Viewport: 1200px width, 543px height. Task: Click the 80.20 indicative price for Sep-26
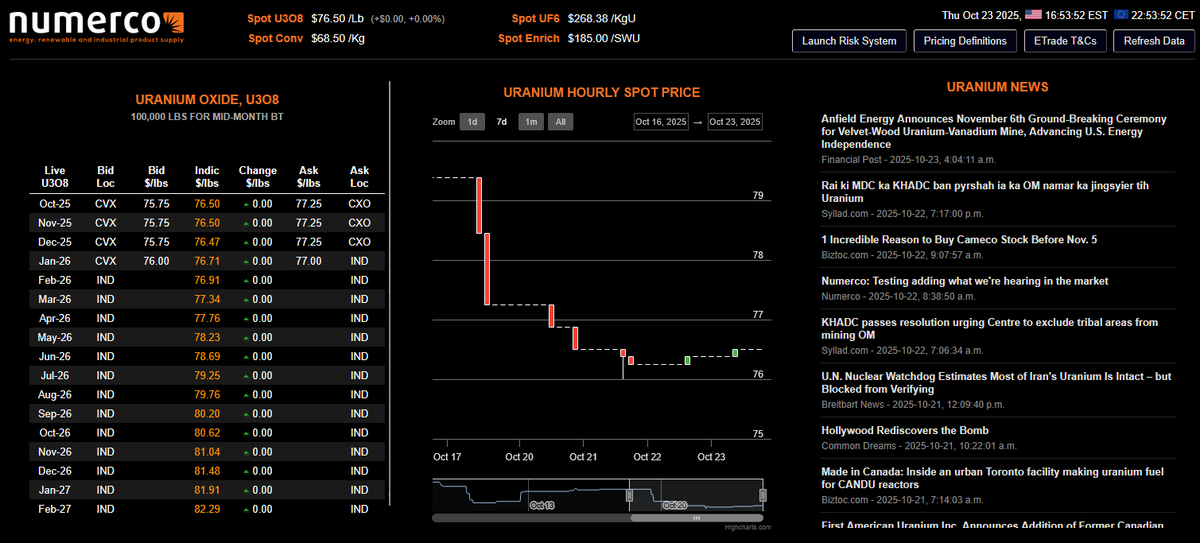pyautogui.click(x=207, y=413)
